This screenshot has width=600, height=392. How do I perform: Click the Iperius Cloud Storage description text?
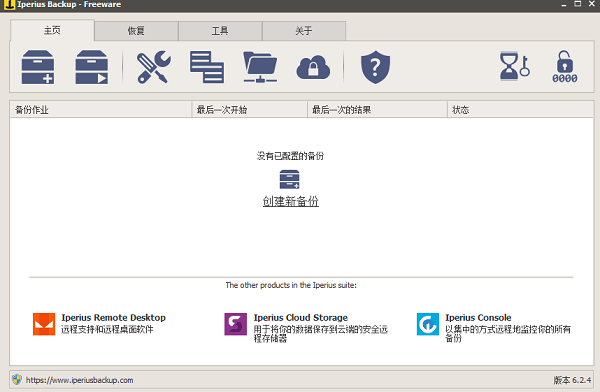[x=321, y=333]
